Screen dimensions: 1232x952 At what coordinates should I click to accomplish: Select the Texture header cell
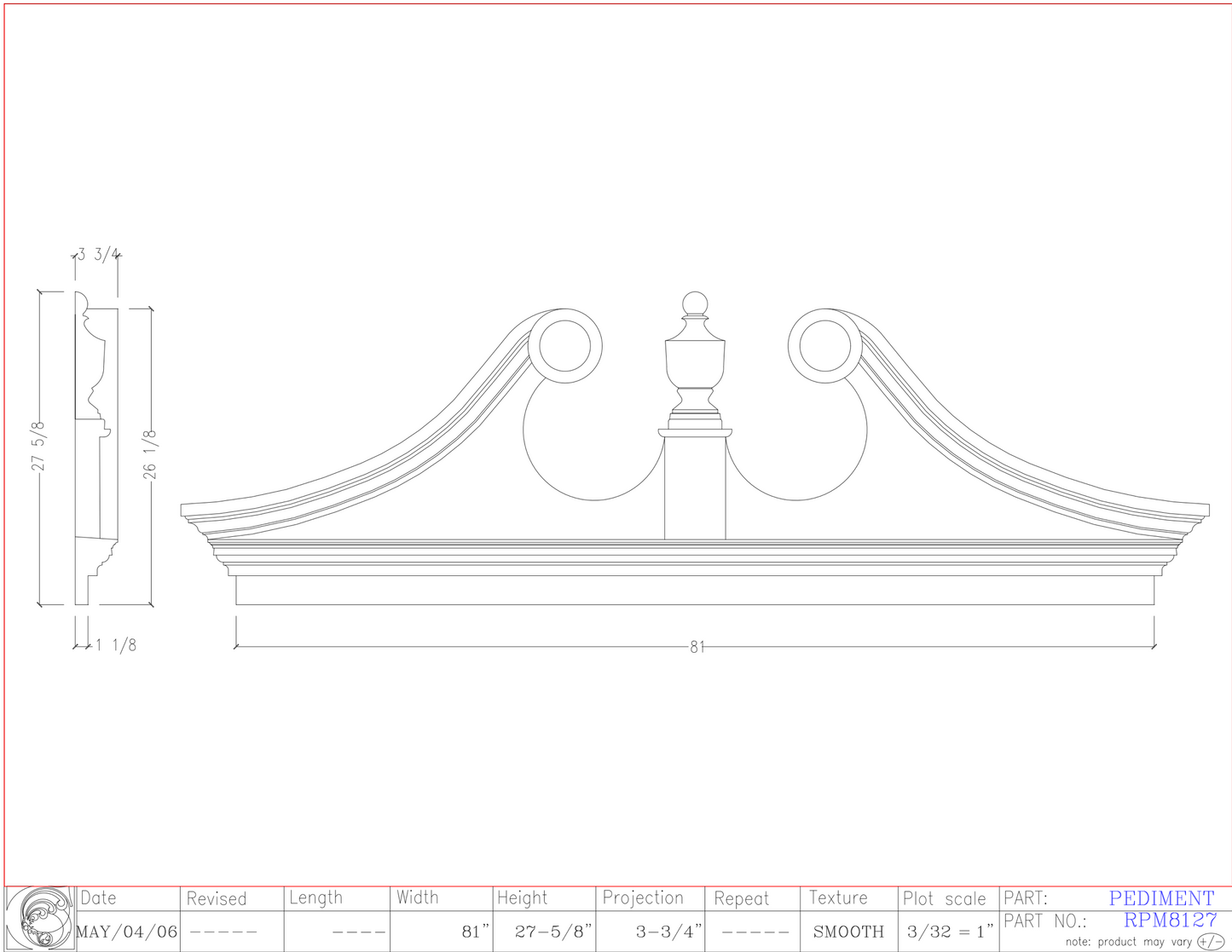click(840, 897)
